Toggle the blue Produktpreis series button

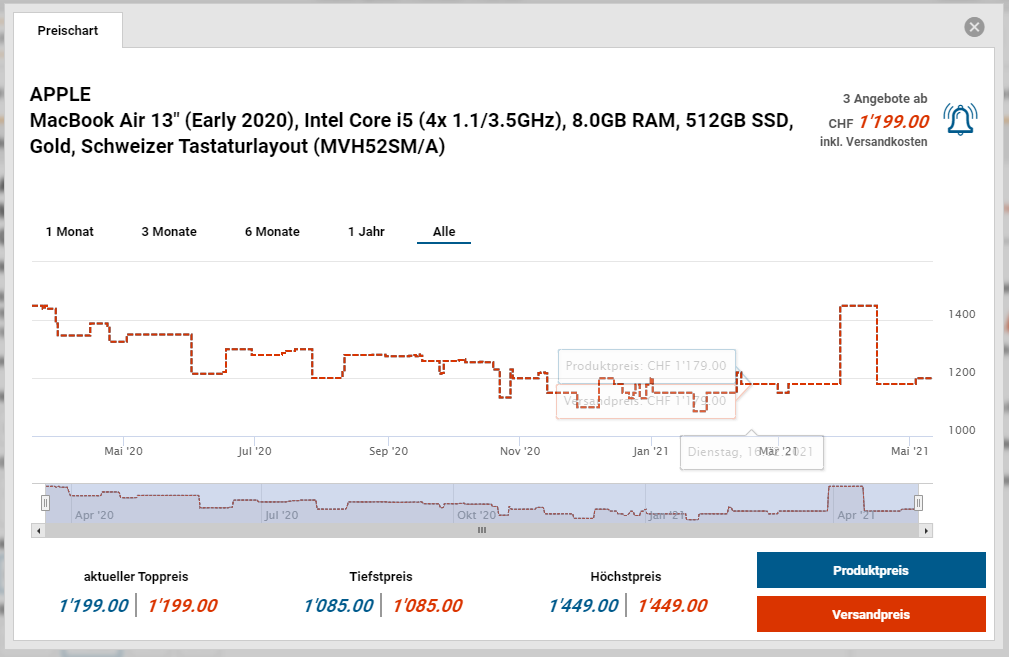point(871,570)
